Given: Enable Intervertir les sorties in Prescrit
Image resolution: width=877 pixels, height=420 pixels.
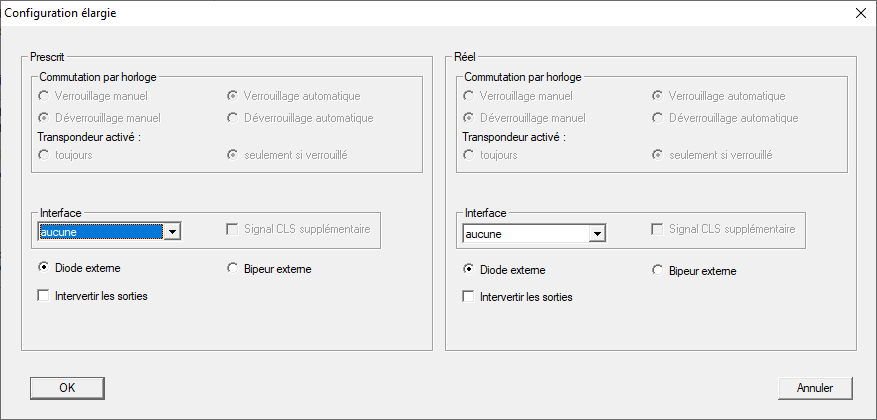Looking at the screenshot, I should point(43,296).
